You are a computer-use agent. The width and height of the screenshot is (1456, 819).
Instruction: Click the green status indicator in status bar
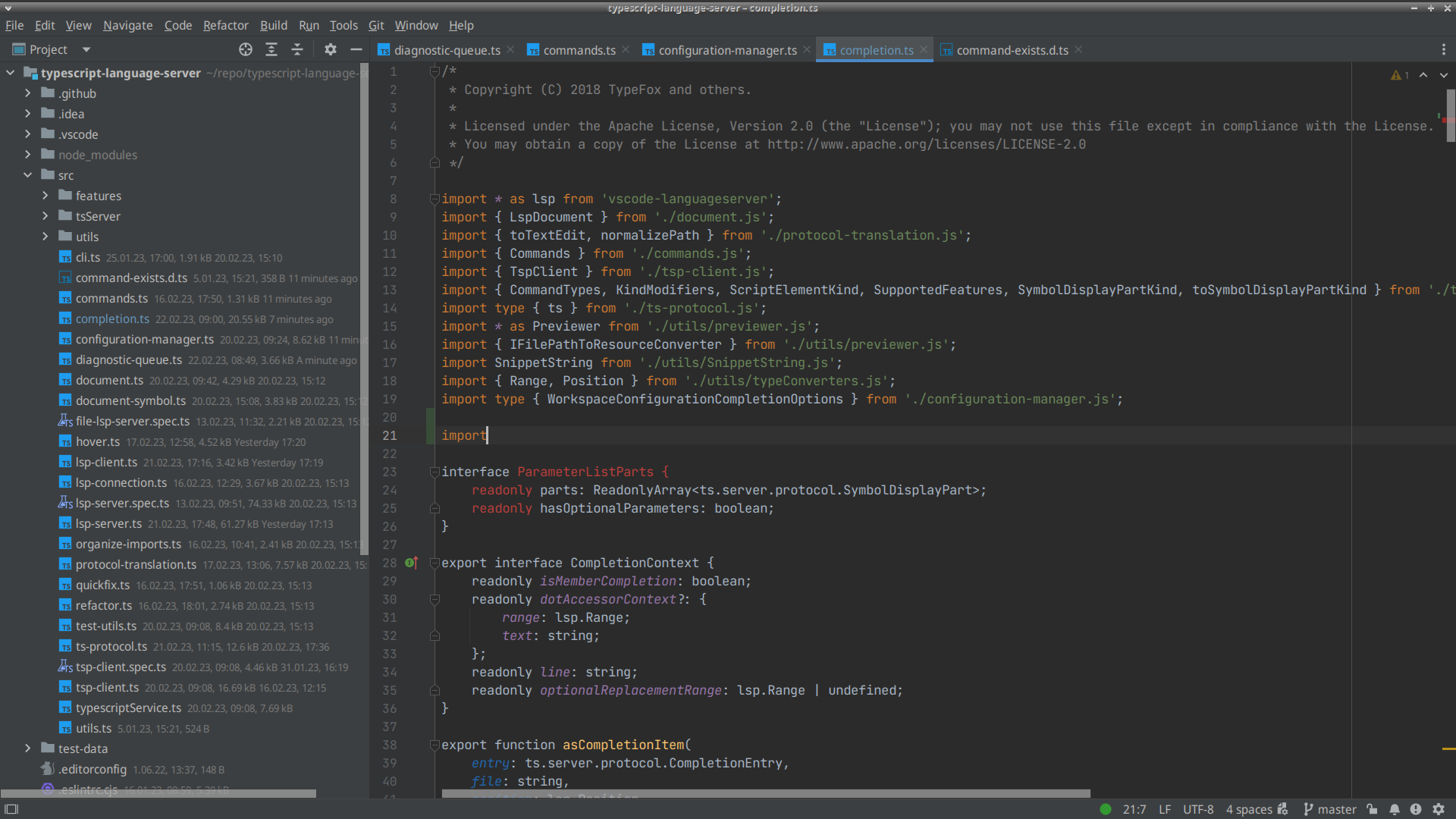[x=1106, y=809]
